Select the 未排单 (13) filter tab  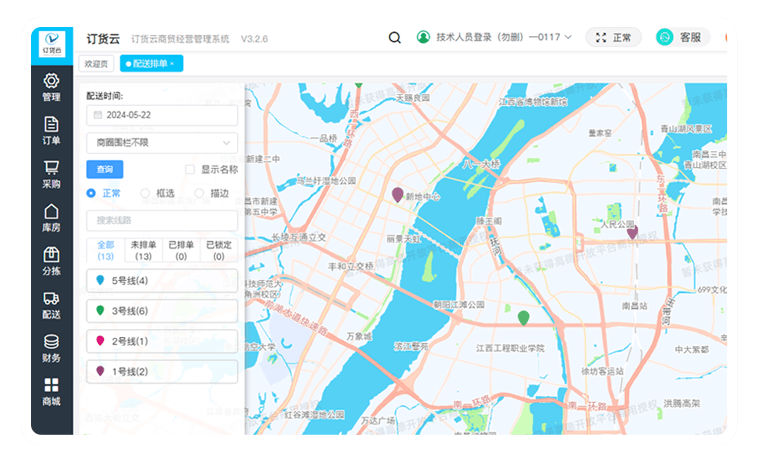[143, 250]
